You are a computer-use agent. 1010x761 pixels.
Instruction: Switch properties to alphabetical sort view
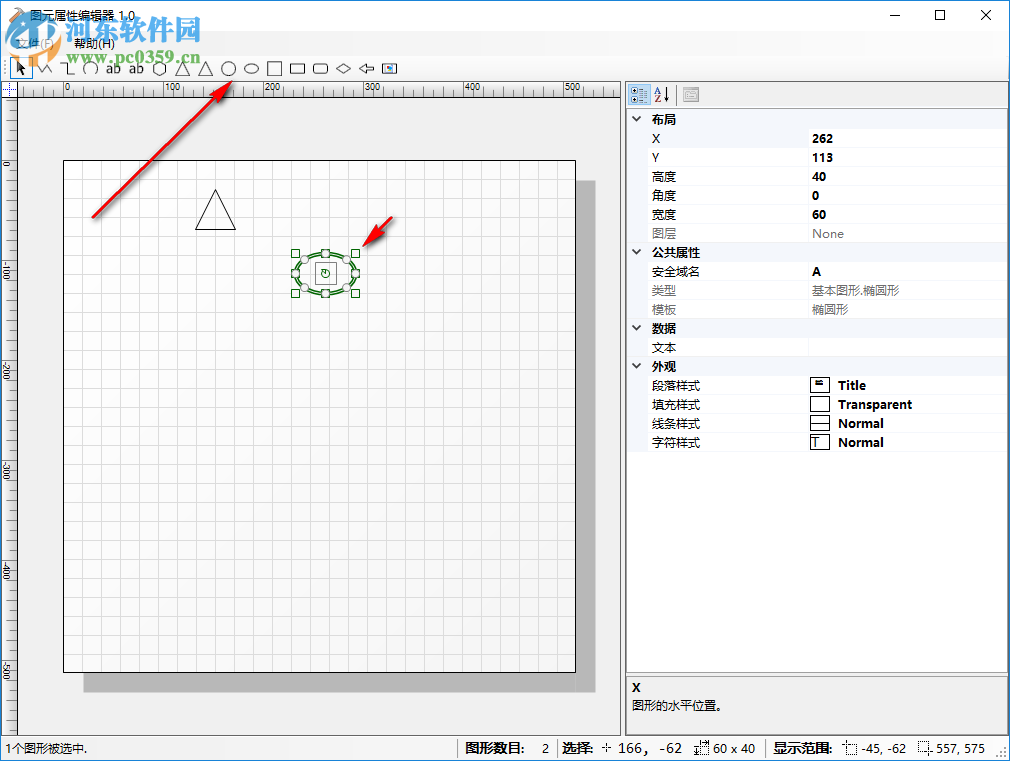click(661, 93)
